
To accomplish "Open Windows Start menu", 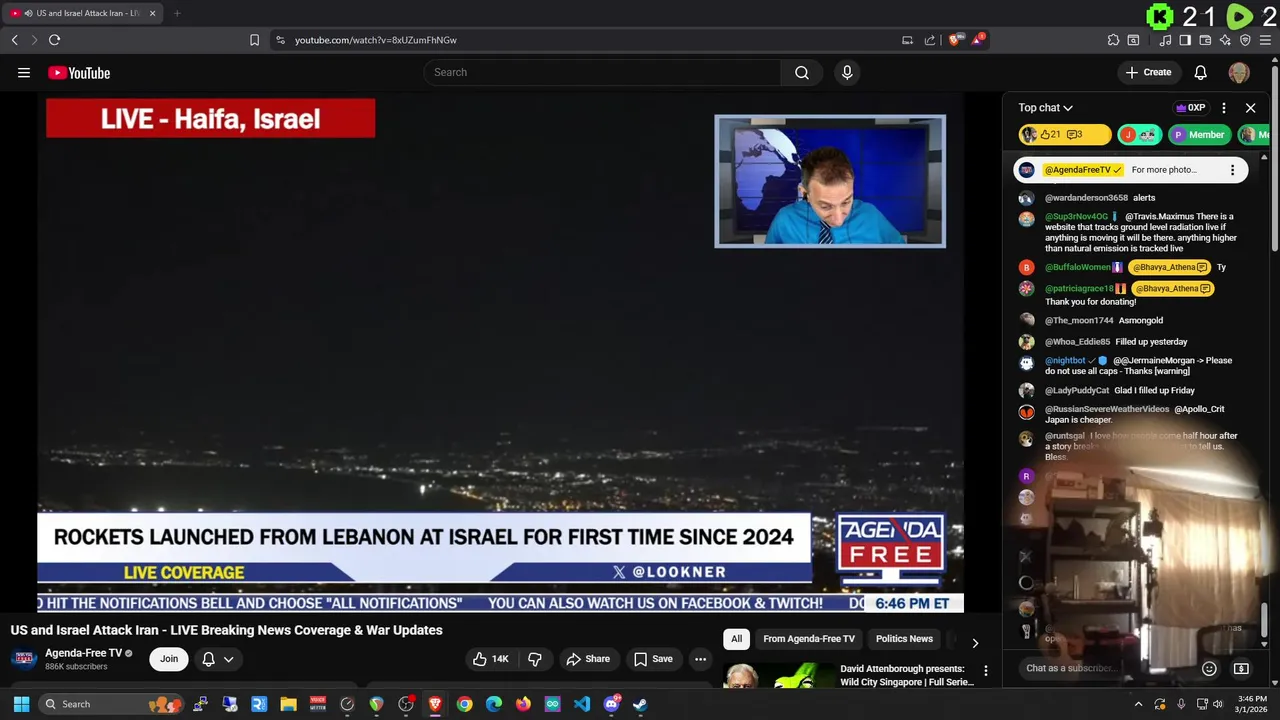I will pyautogui.click(x=21, y=704).
